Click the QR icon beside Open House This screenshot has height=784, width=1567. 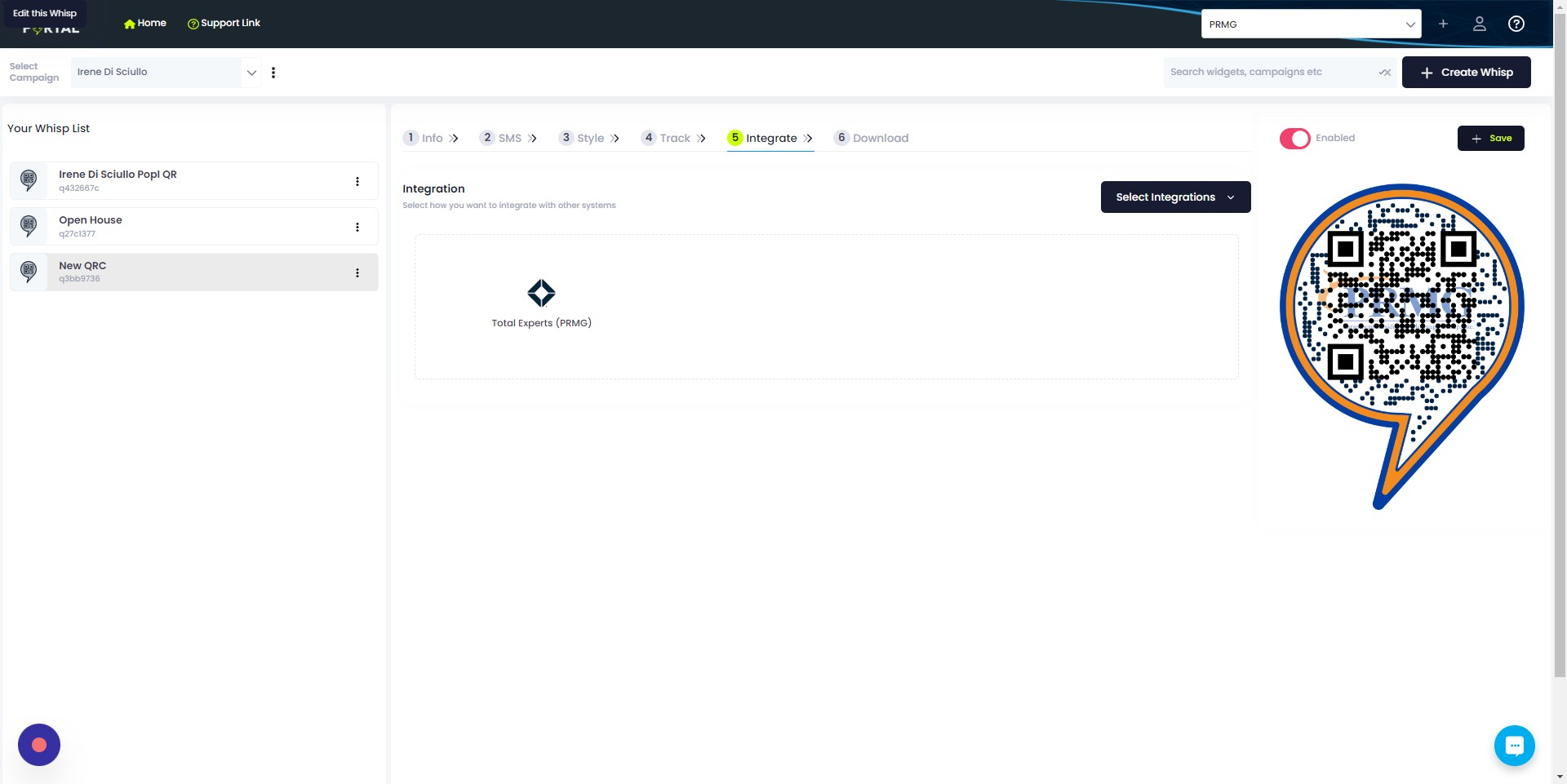pyautogui.click(x=29, y=226)
